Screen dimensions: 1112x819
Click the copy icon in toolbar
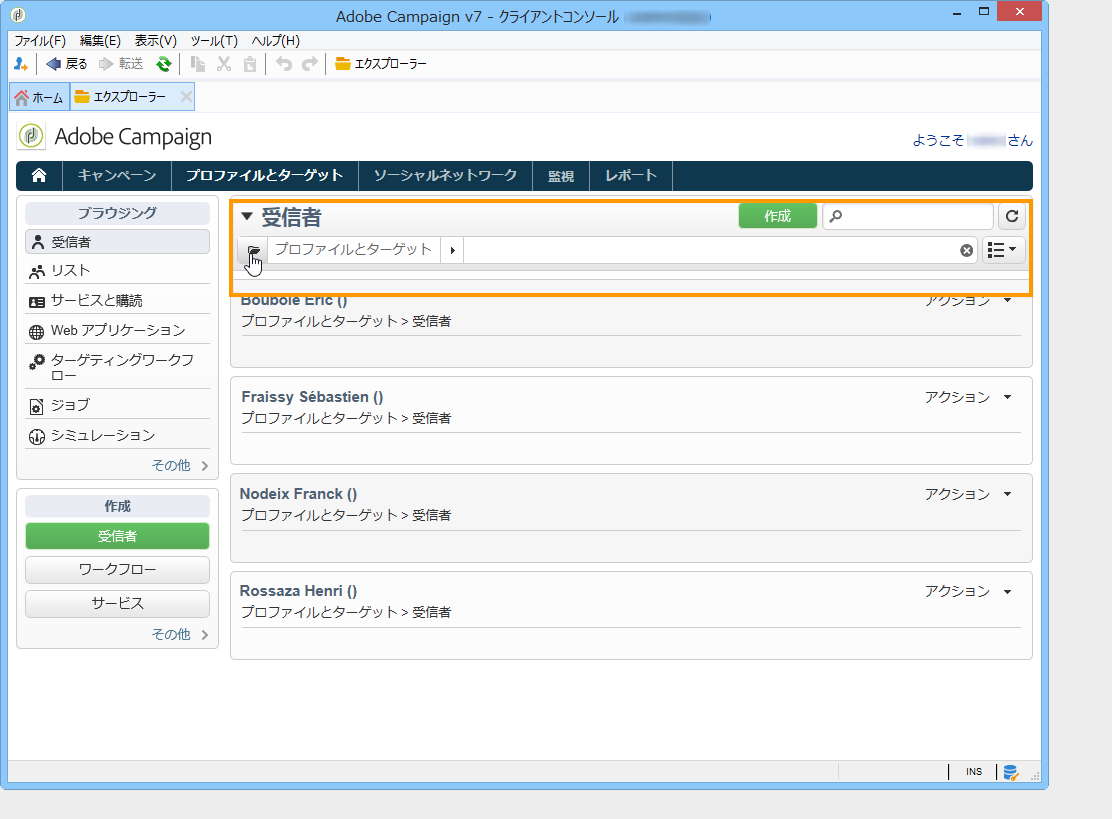(198, 64)
